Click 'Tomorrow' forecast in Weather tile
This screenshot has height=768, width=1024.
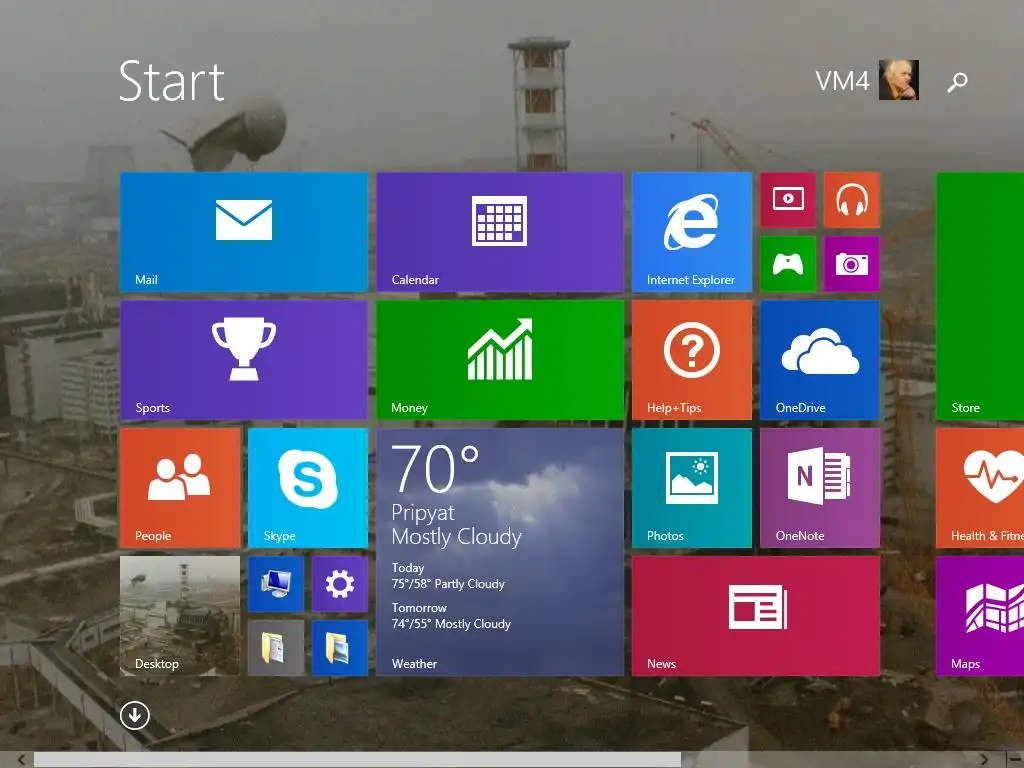click(x=419, y=608)
